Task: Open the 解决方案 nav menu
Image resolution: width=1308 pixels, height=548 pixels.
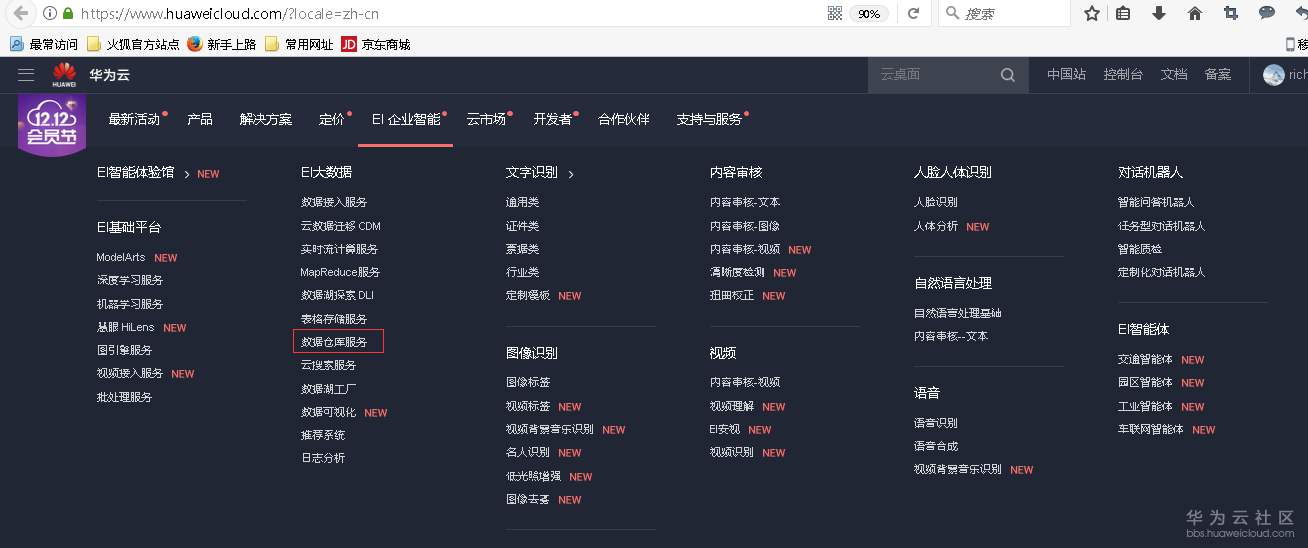Action: tap(266, 119)
